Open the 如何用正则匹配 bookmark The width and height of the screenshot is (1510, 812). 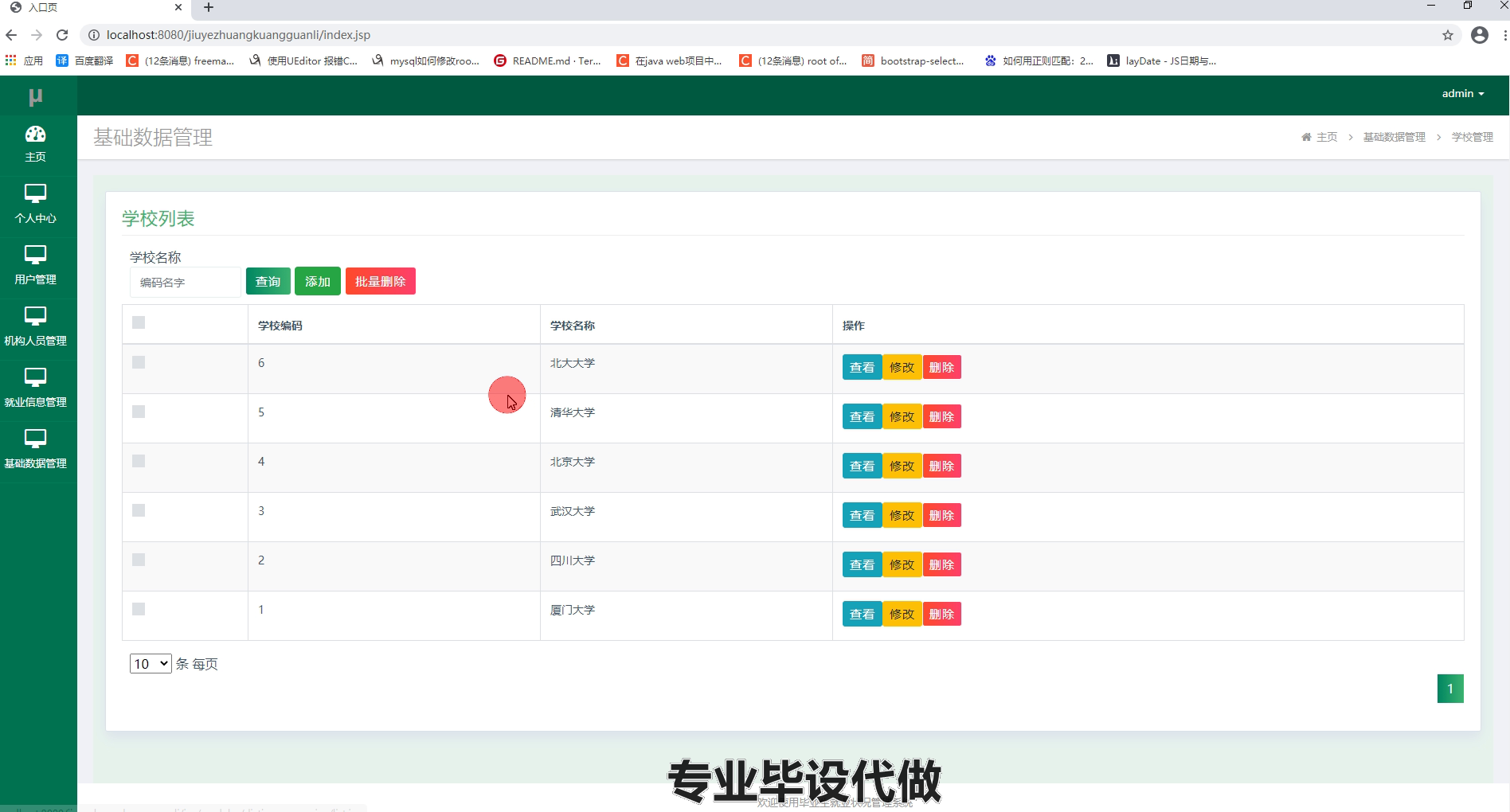[x=1039, y=61]
